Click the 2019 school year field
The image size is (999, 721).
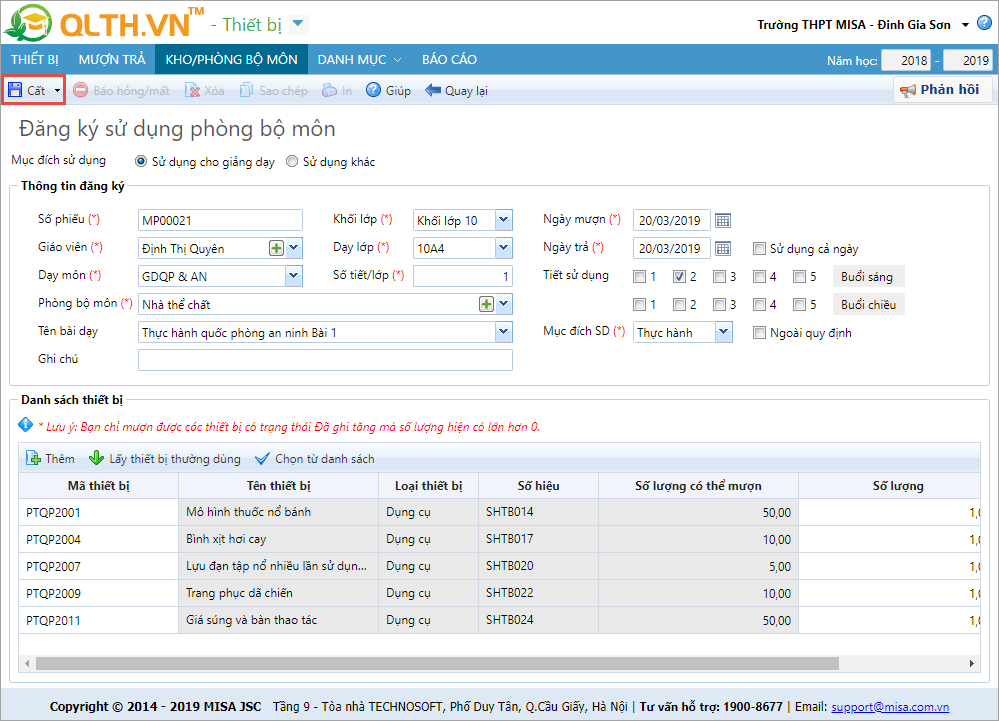[967, 61]
